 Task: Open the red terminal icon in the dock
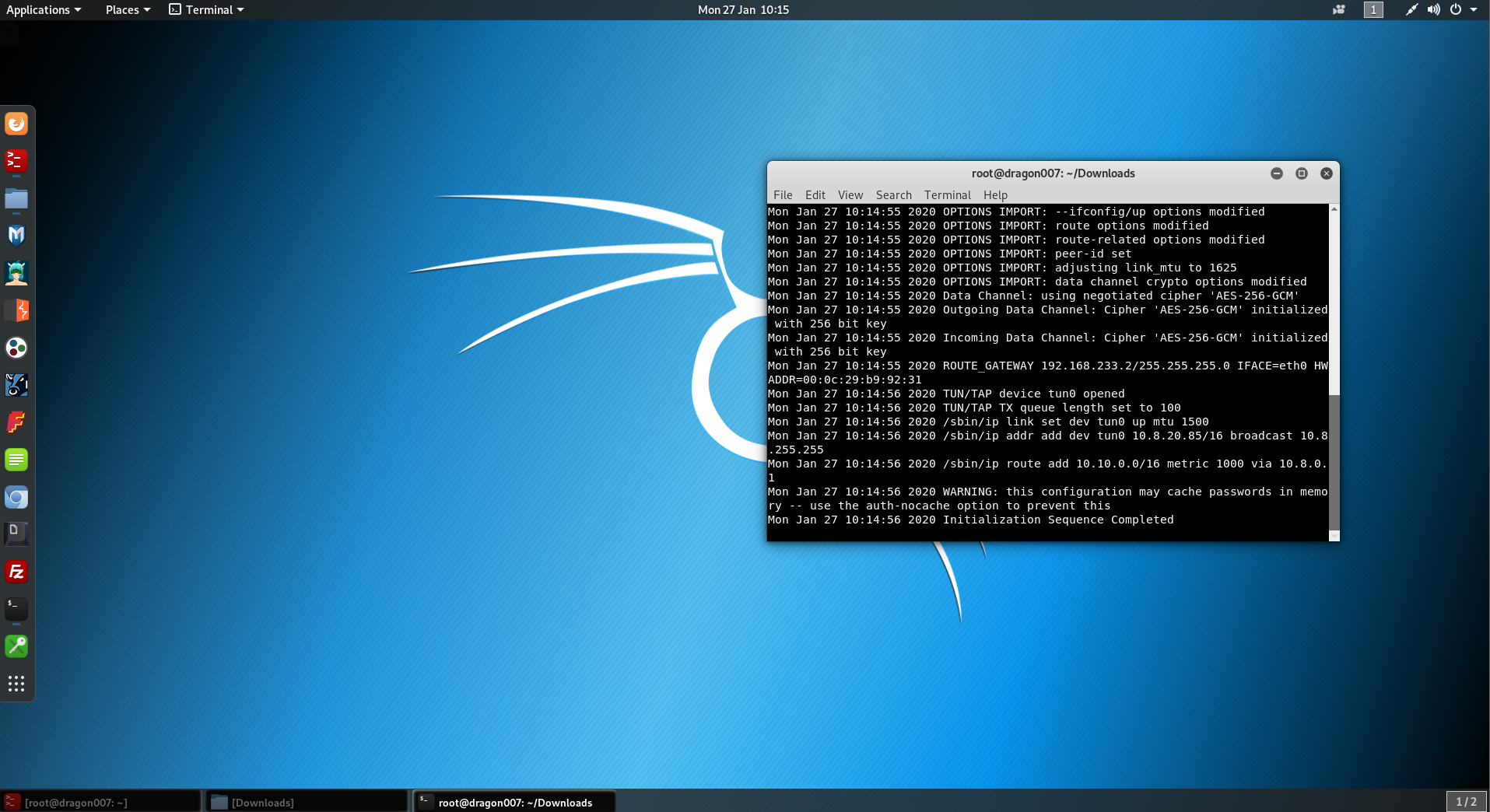pyautogui.click(x=16, y=161)
